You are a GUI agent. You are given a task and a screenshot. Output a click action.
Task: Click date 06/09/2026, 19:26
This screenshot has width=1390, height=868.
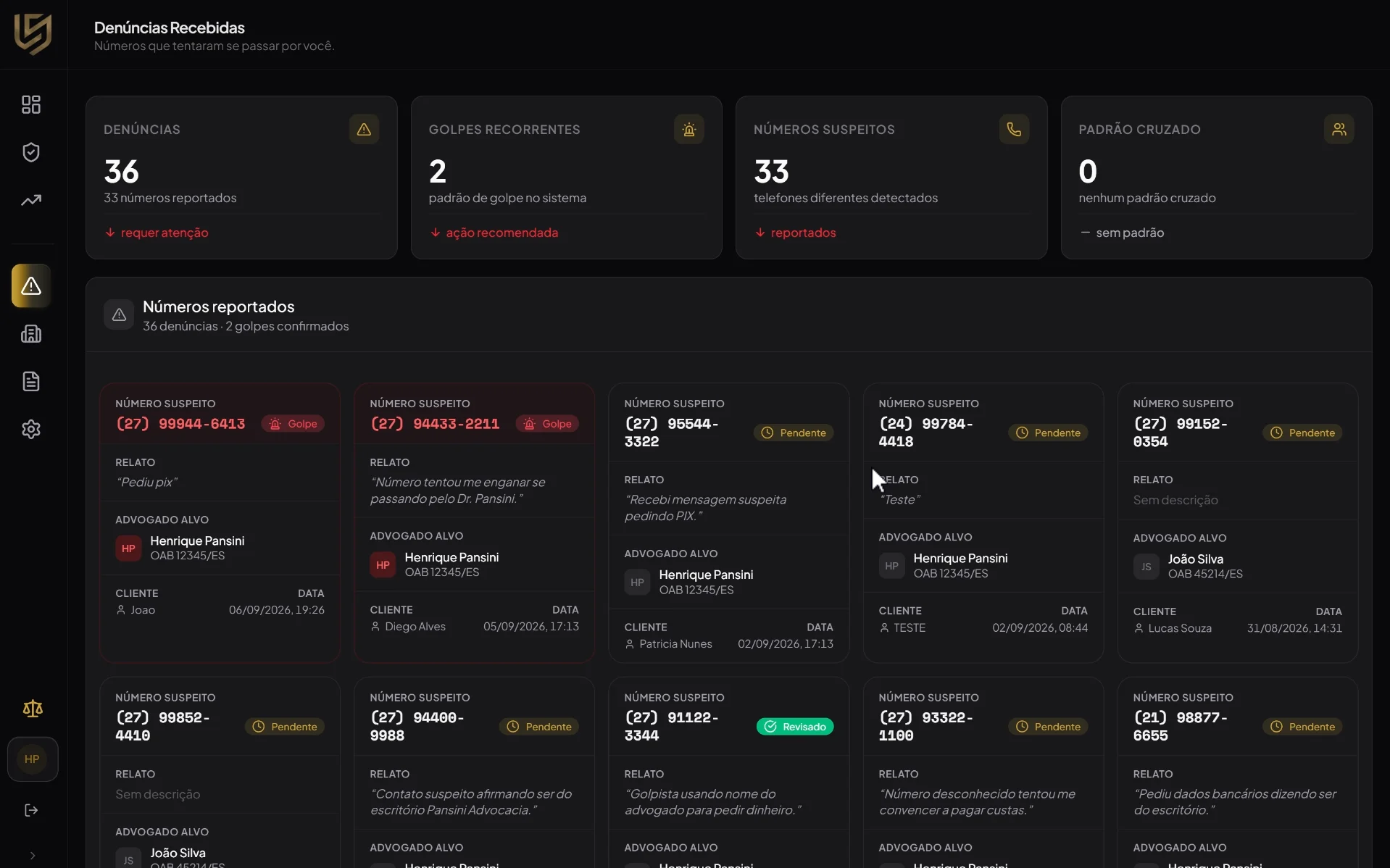tap(277, 610)
